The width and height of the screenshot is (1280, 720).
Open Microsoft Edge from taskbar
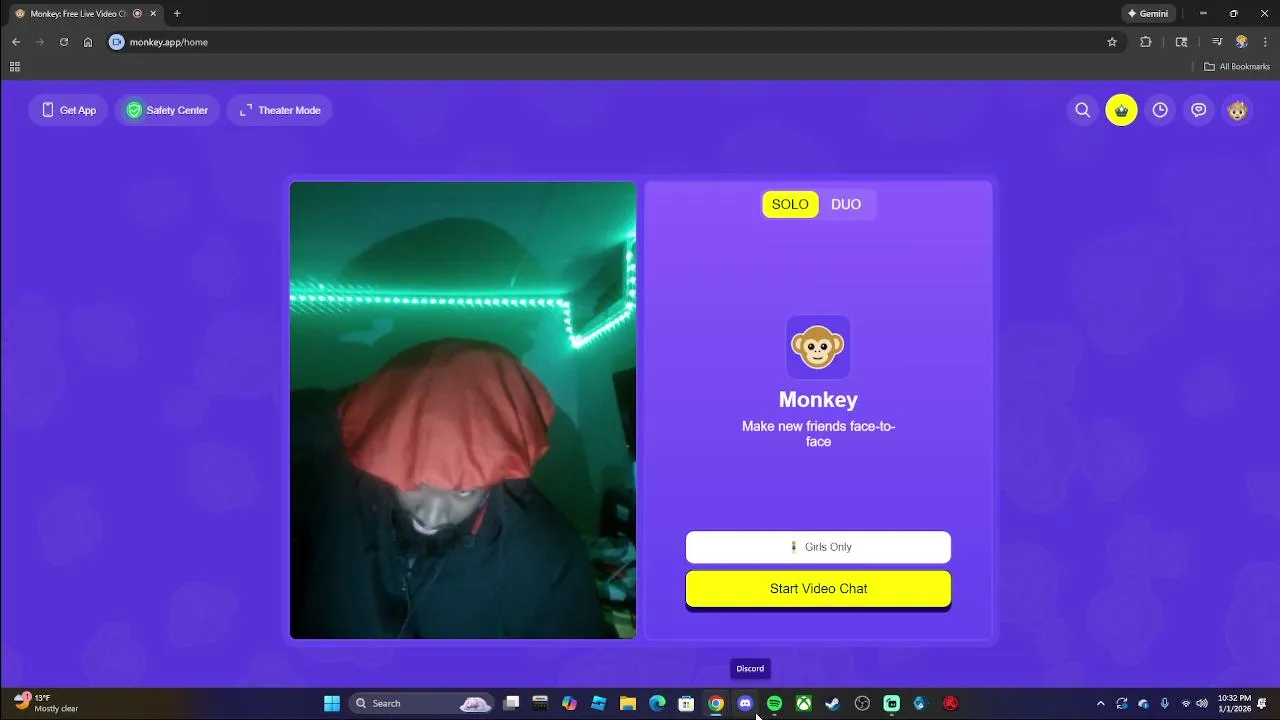[x=657, y=703]
